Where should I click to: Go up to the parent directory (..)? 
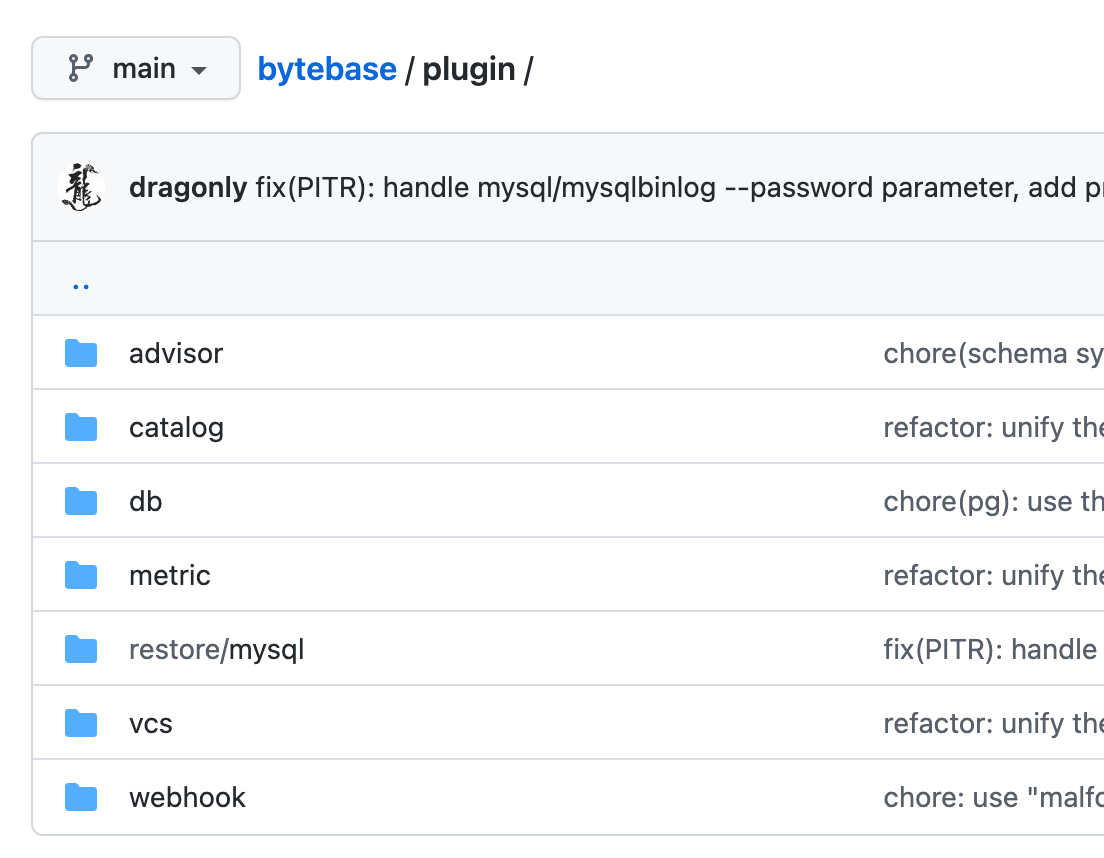point(81,283)
